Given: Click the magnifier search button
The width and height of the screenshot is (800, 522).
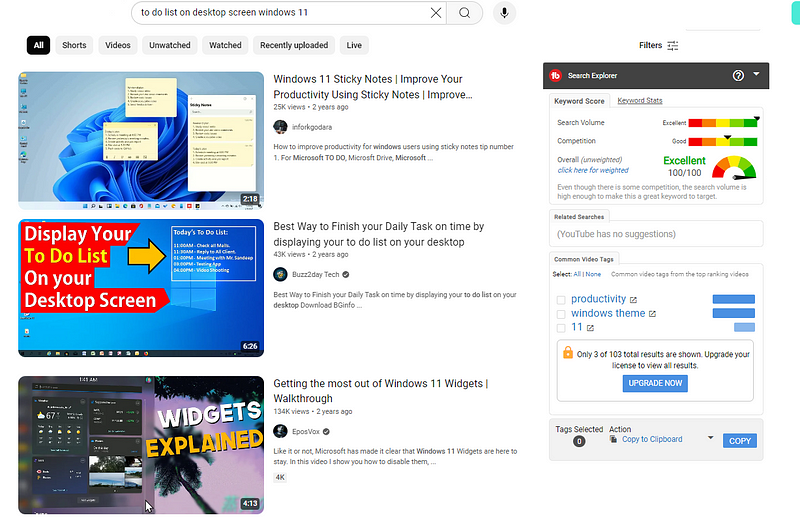Looking at the screenshot, I should click(x=464, y=13).
